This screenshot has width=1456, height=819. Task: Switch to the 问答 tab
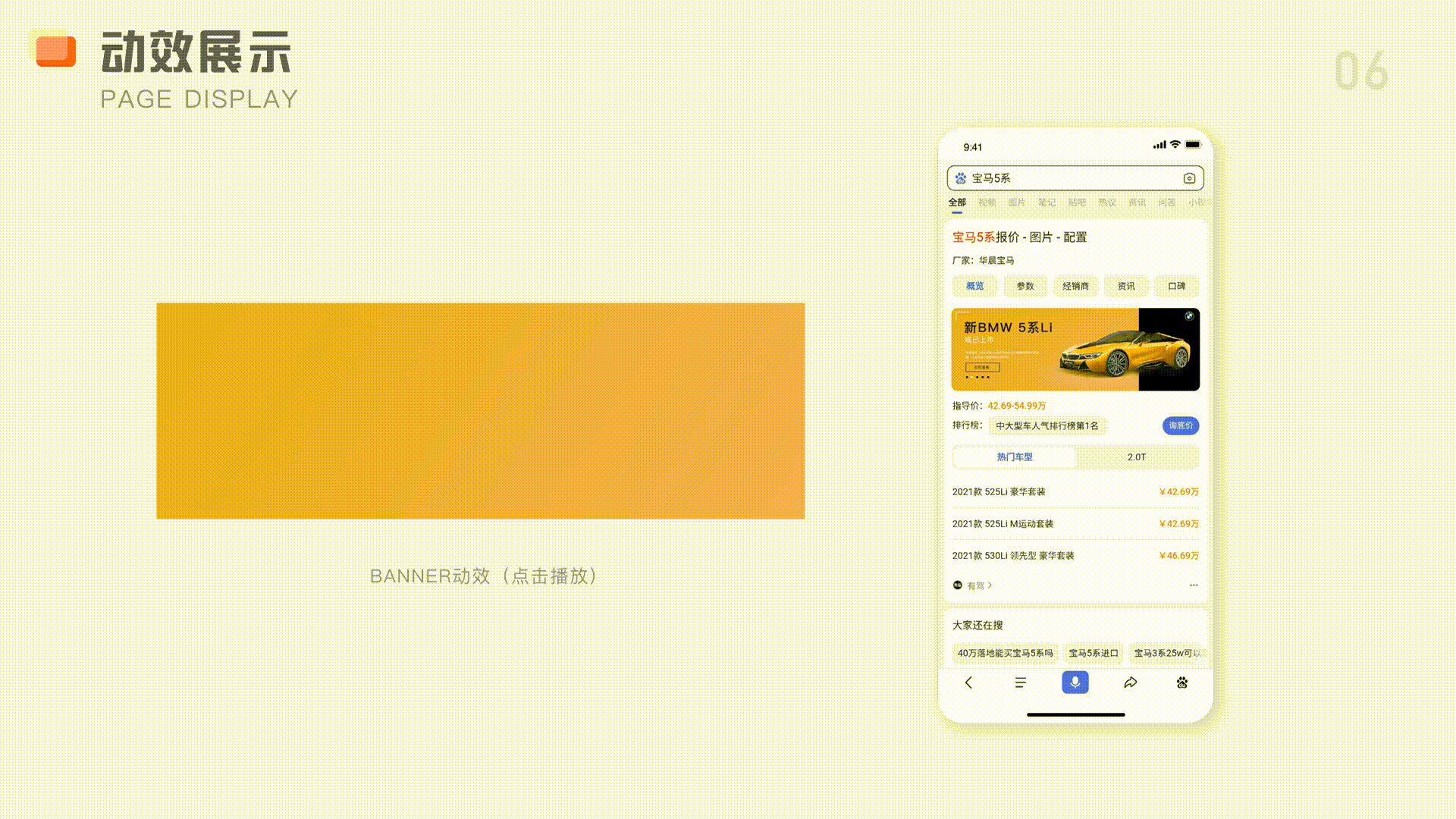pyautogui.click(x=1167, y=202)
